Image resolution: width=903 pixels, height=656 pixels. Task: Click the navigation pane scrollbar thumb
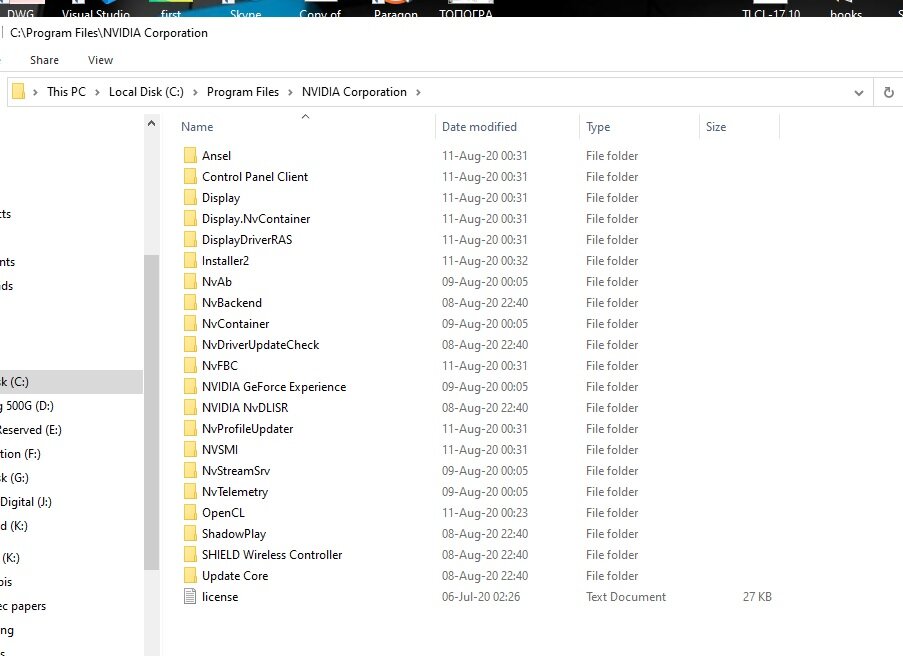[151, 412]
